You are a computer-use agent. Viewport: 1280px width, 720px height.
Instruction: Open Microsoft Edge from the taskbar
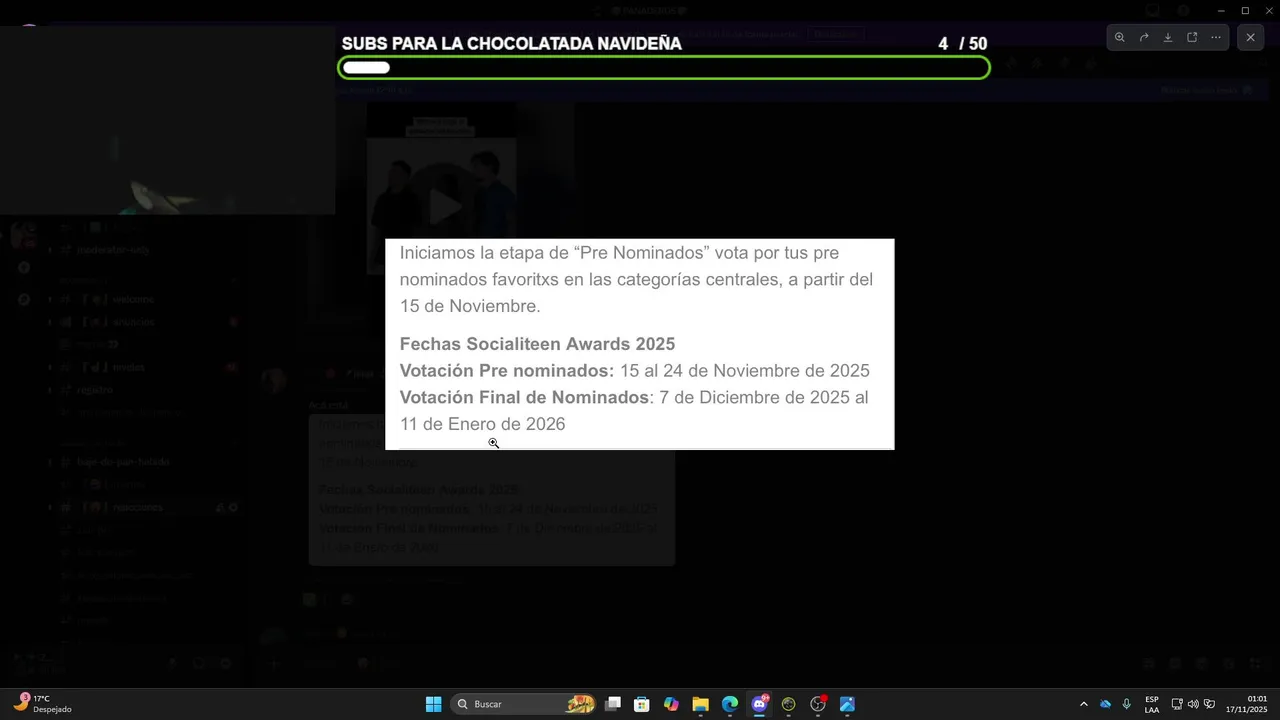(x=730, y=704)
